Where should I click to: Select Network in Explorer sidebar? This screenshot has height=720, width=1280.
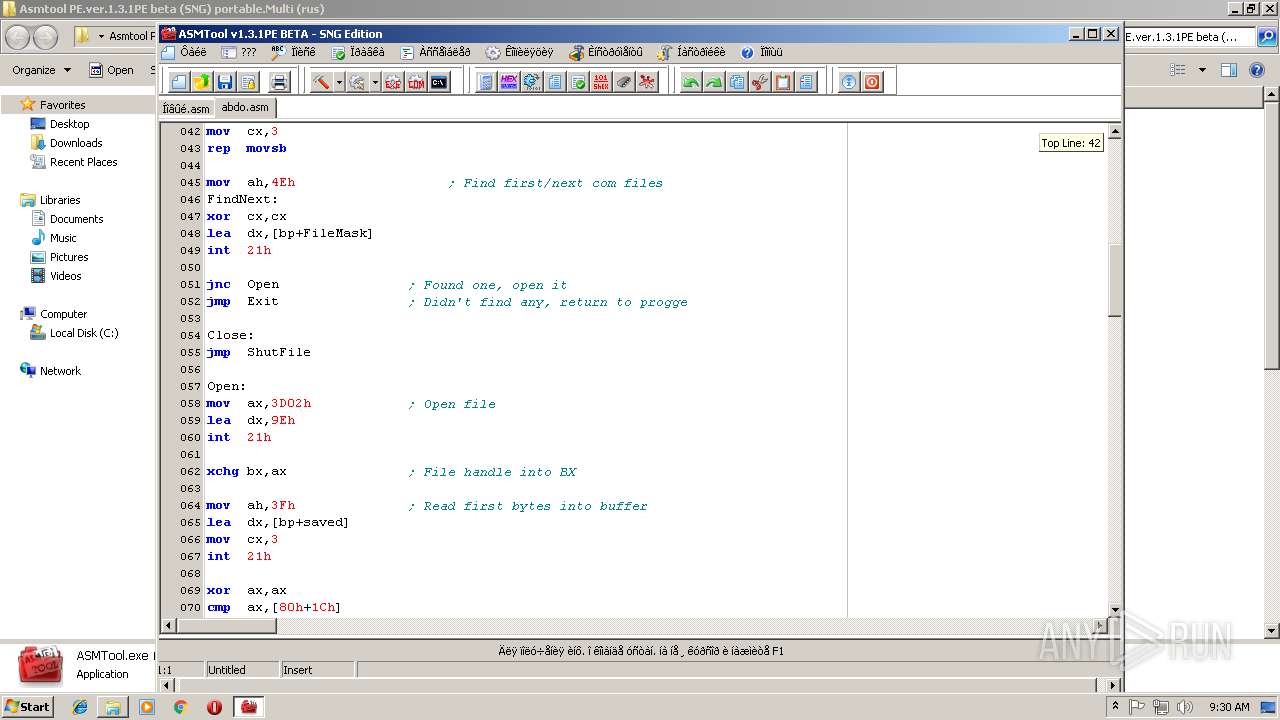click(x=51, y=371)
